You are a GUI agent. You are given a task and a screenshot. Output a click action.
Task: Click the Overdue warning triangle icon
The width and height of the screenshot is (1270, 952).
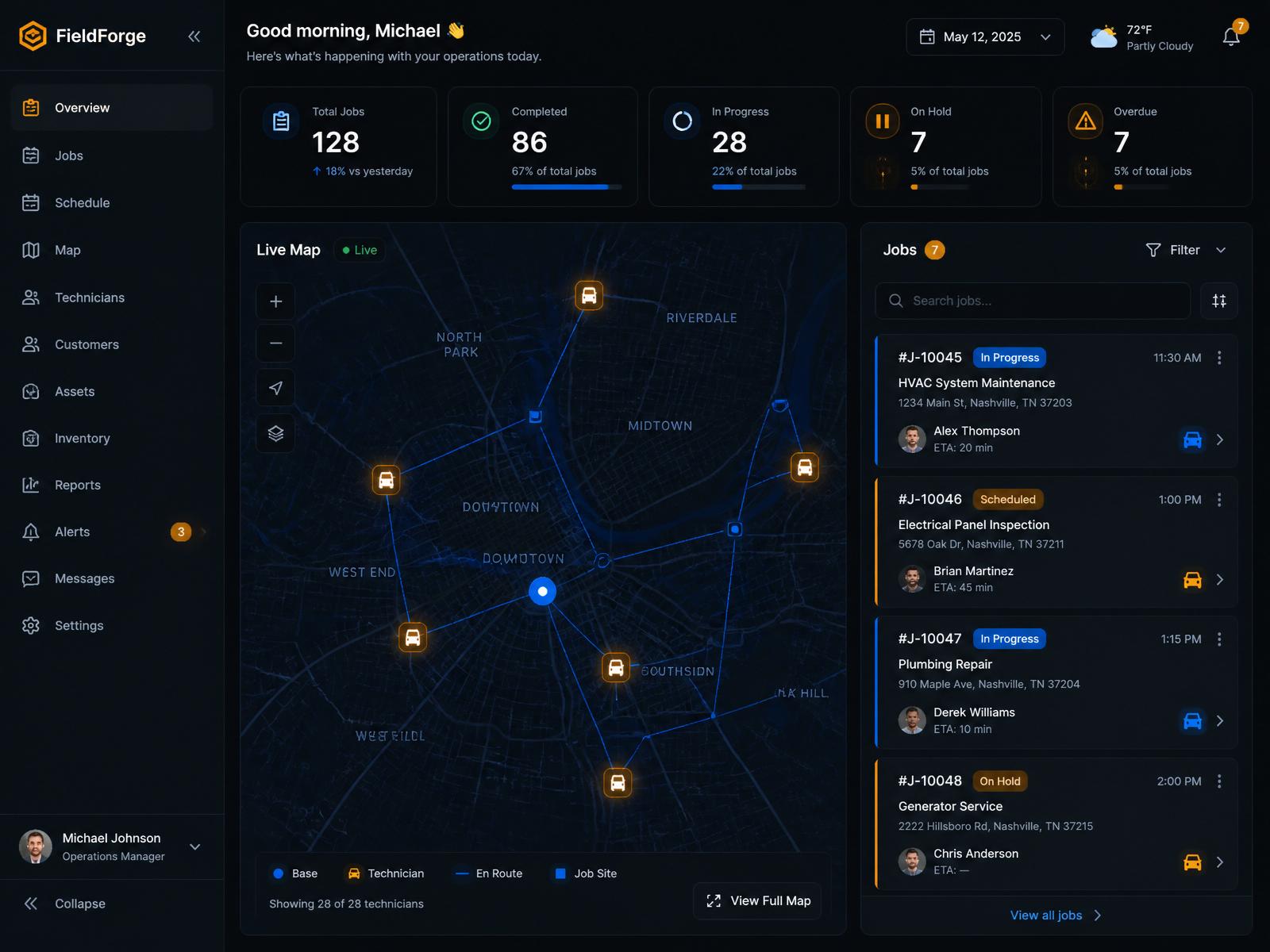pos(1085,121)
